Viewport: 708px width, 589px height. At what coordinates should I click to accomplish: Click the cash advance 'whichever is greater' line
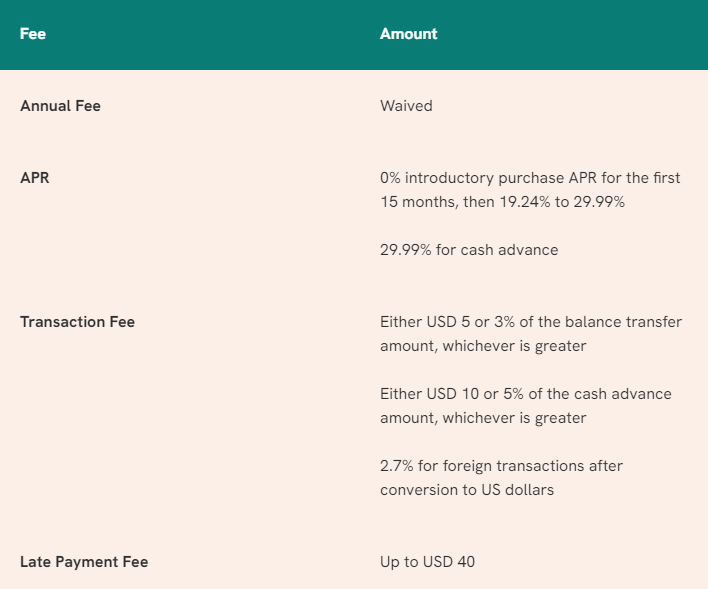tap(483, 418)
